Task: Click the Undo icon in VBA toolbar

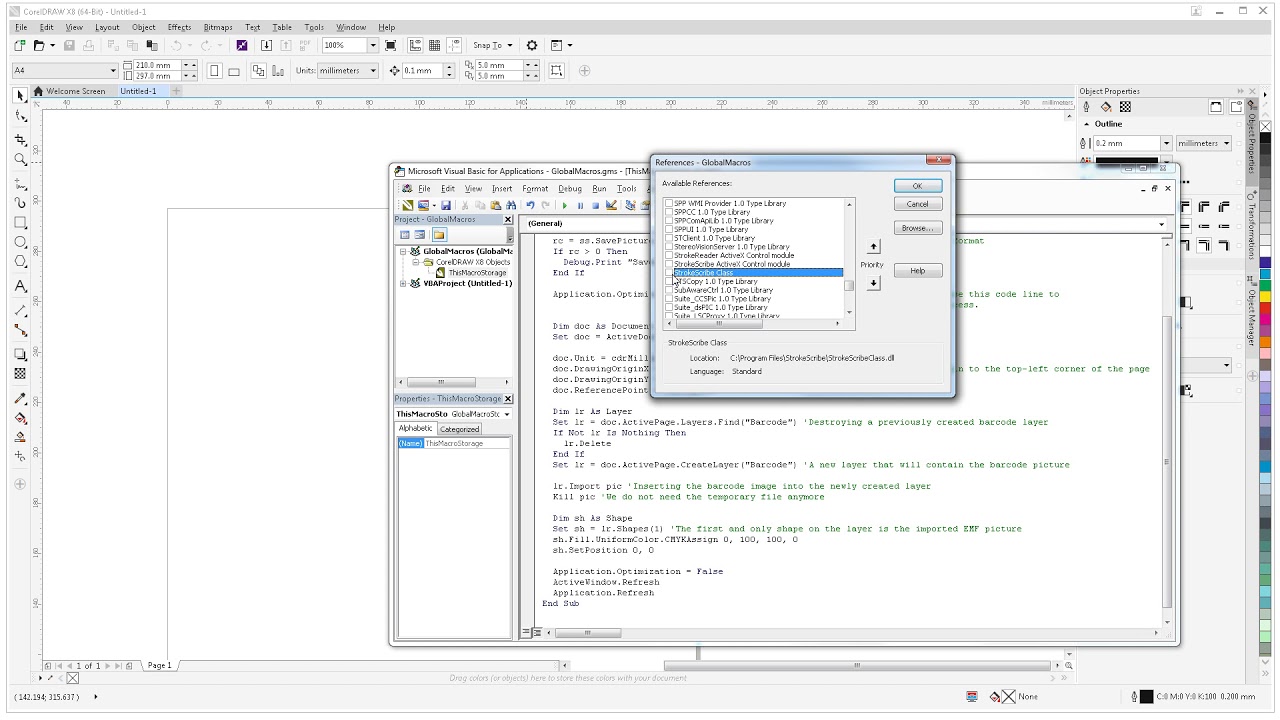Action: 530,206
